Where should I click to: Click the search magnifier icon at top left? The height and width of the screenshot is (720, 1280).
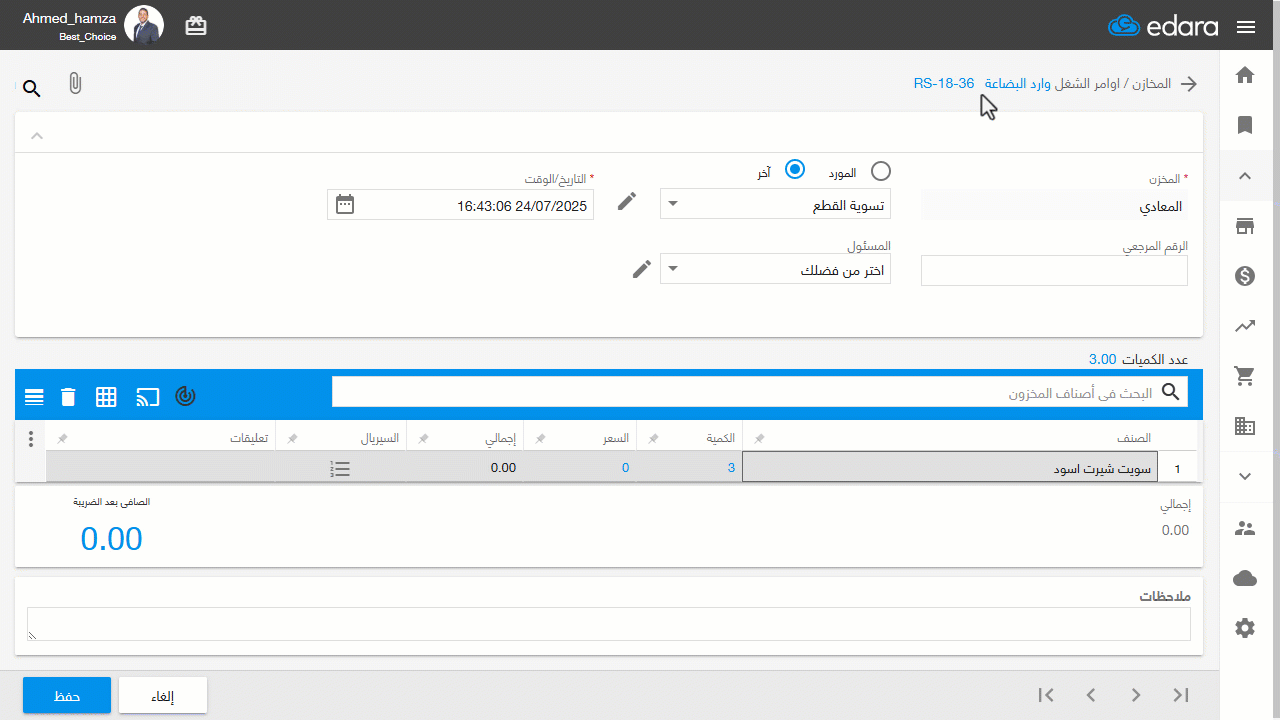coord(32,89)
